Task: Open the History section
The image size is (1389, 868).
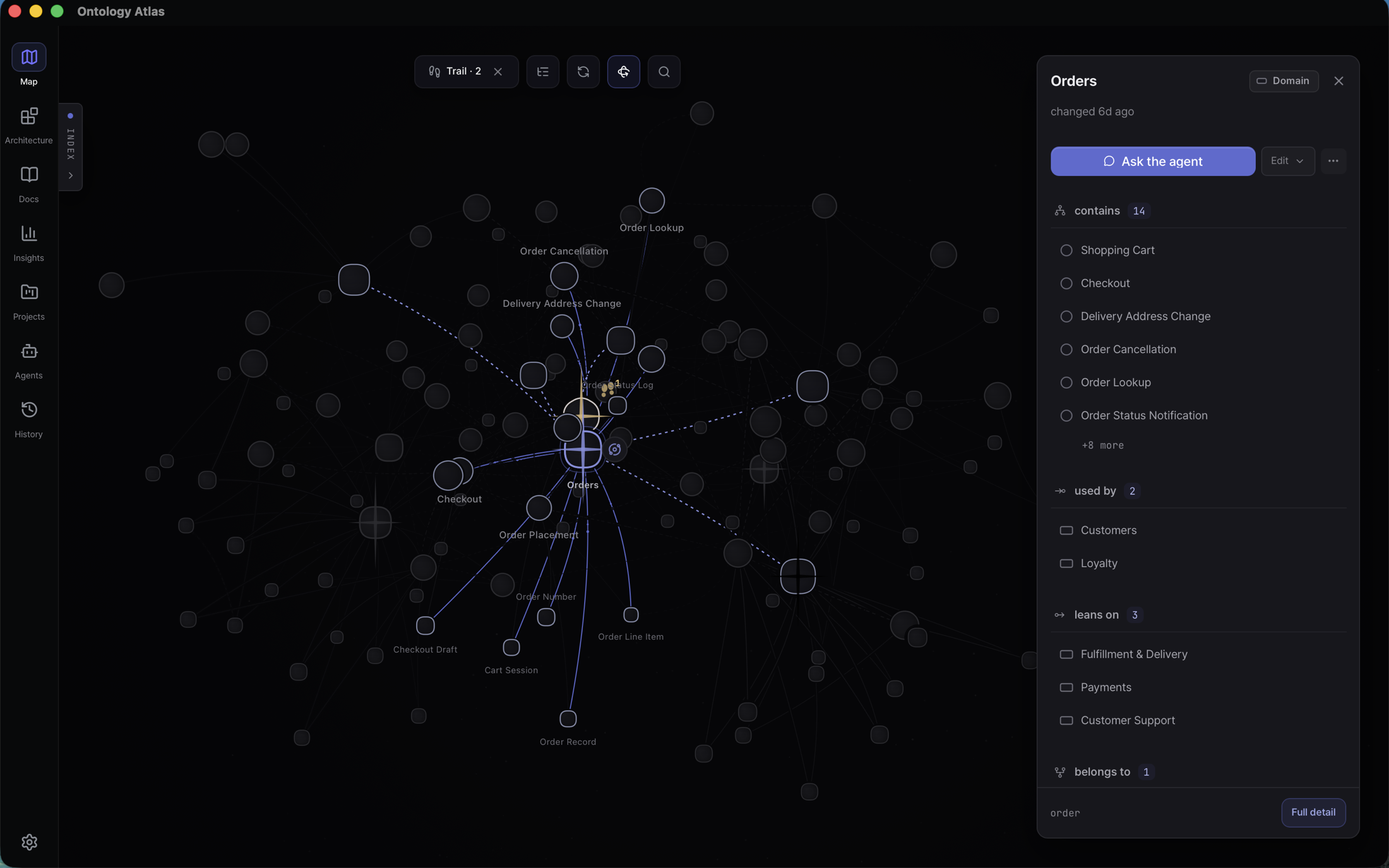Action: coord(28,419)
